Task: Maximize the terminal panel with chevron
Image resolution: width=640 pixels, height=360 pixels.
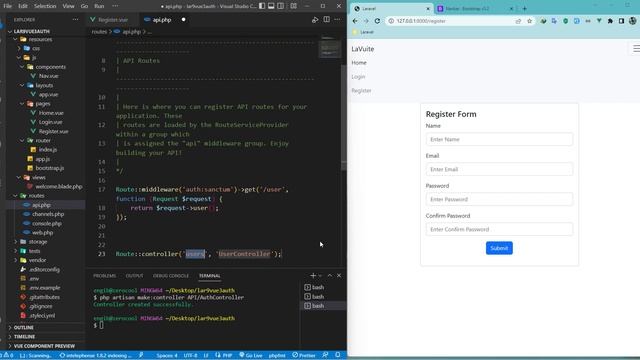Action: 330,276
